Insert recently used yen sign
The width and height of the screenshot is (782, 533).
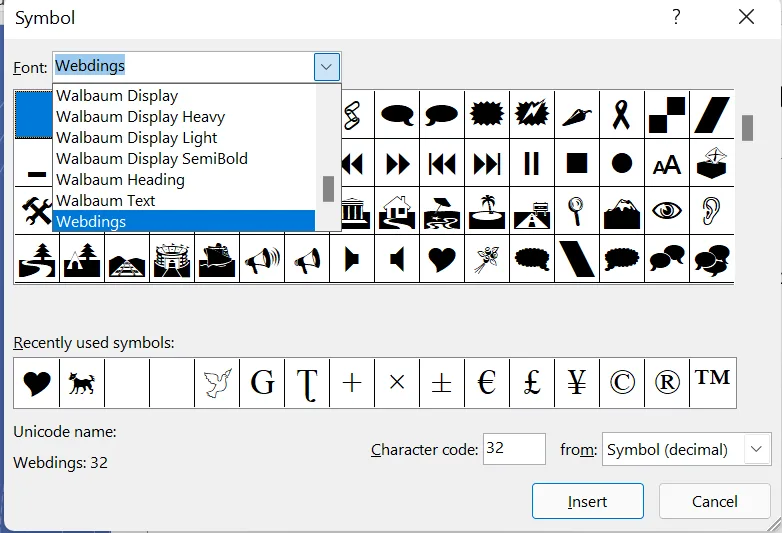(577, 383)
